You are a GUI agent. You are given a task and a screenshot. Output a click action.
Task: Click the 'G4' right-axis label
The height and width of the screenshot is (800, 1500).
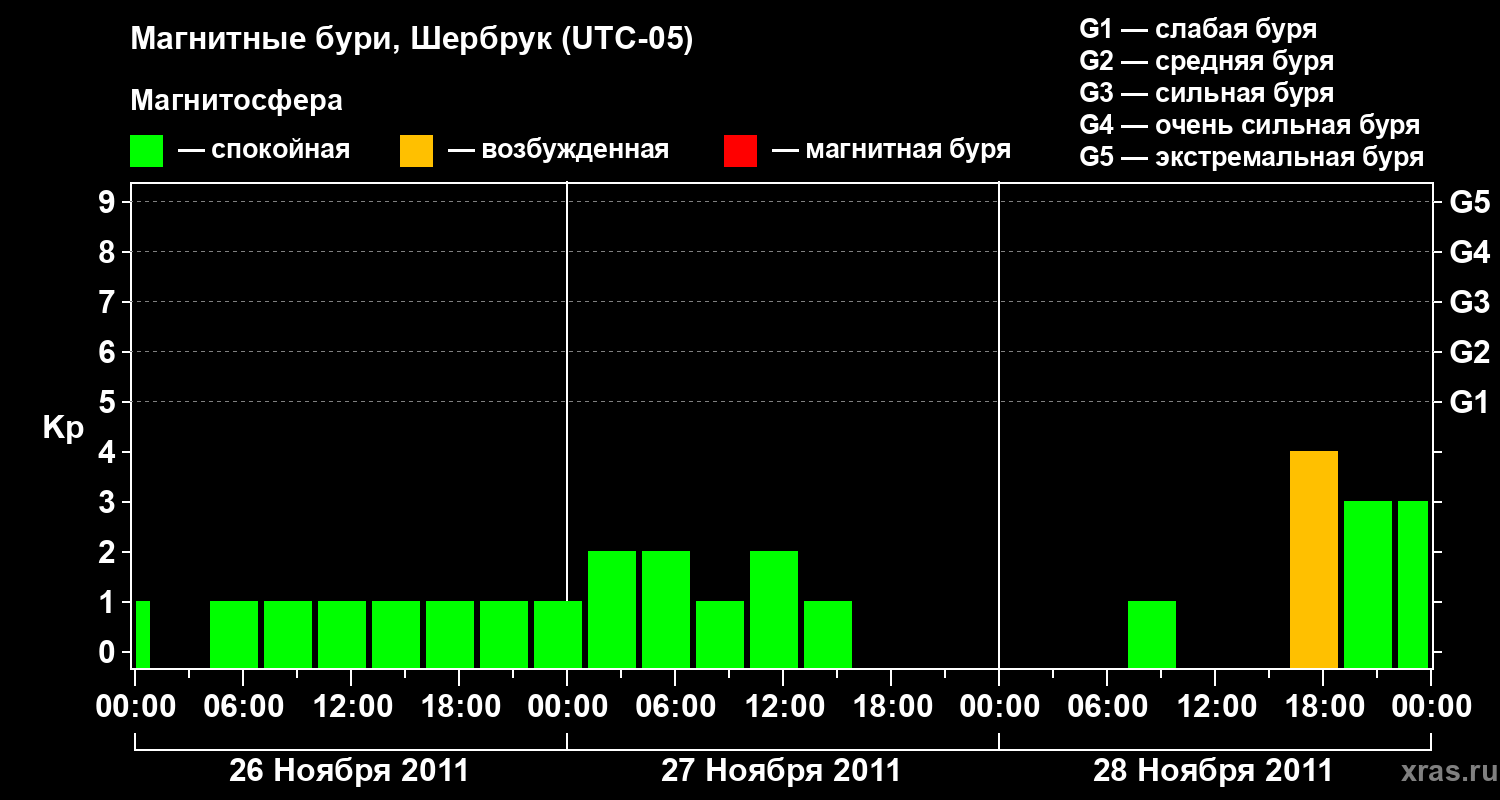(1470, 252)
